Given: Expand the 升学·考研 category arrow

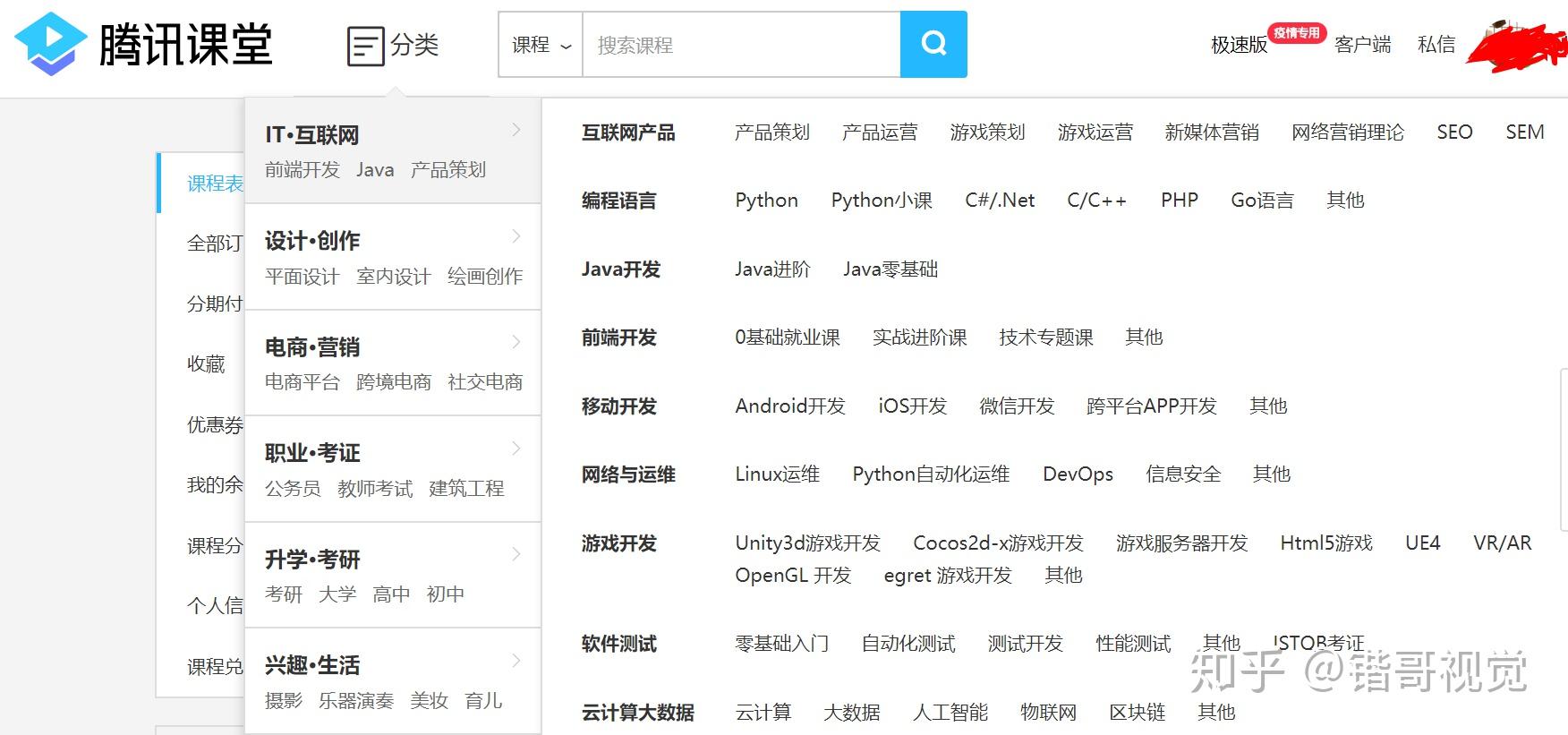Looking at the screenshot, I should (516, 554).
